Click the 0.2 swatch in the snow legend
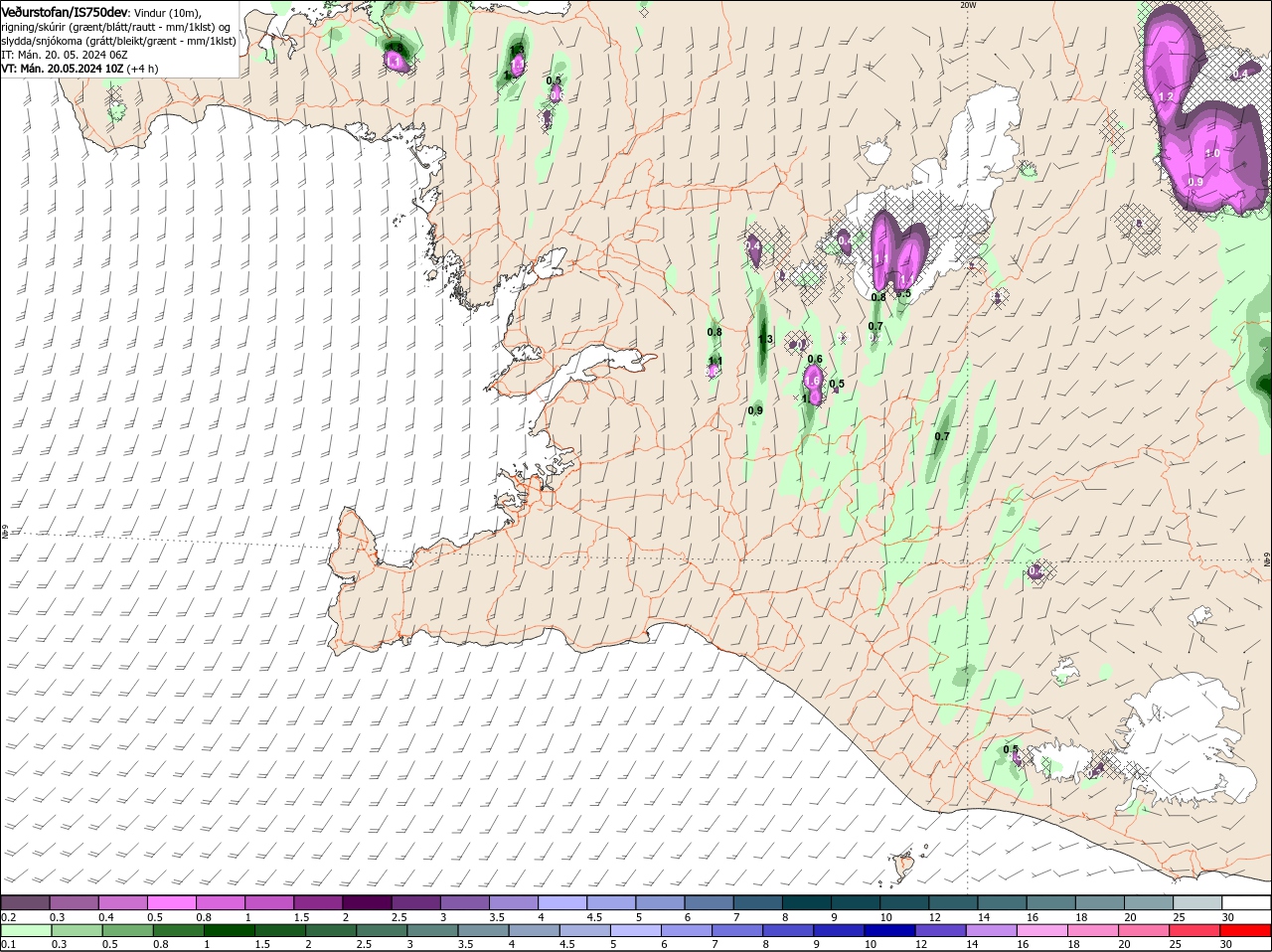Image resolution: width=1272 pixels, height=952 pixels. (x=26, y=902)
